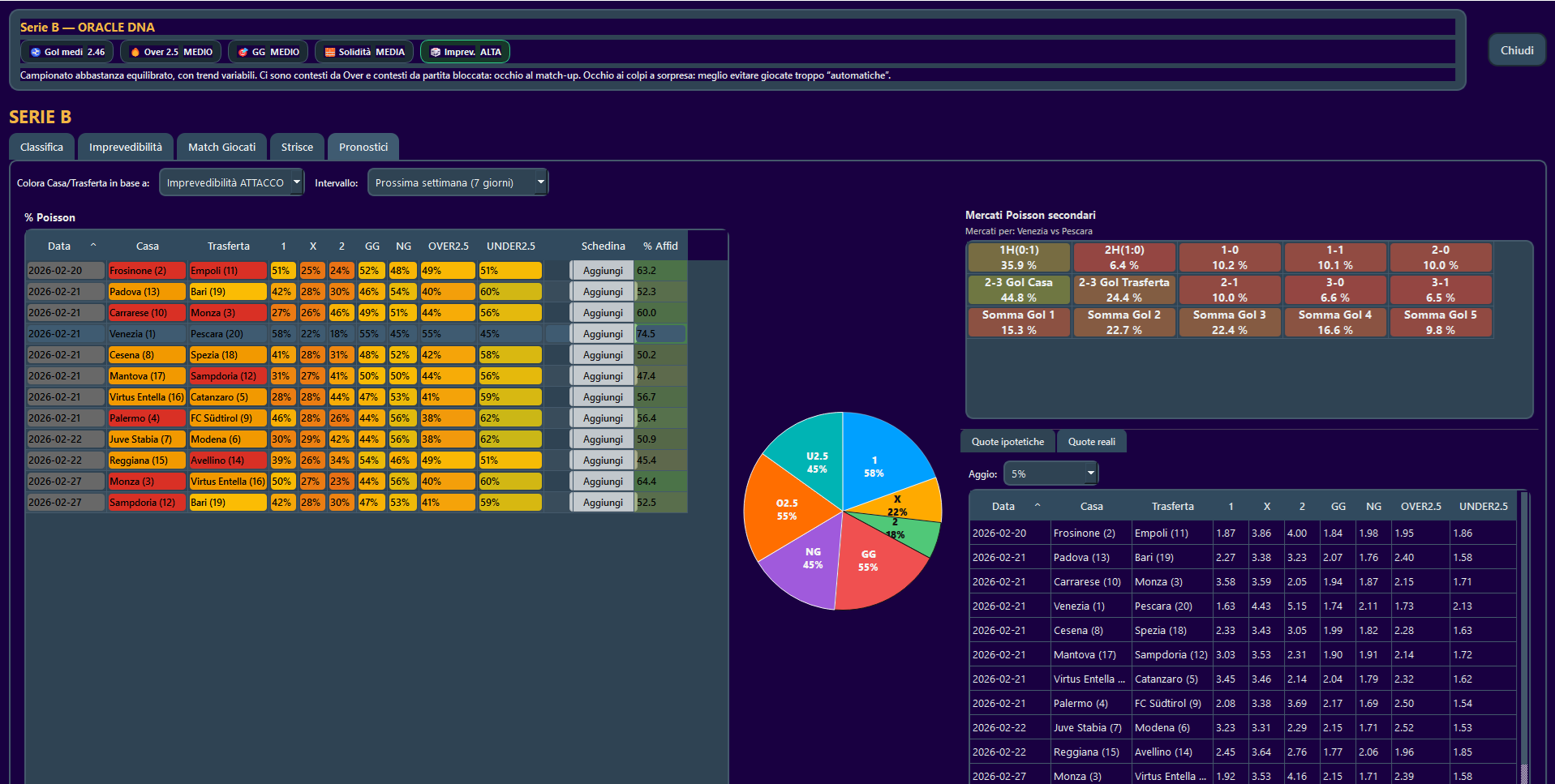Add Palermo vs FC Südtirol to schedina
This screenshot has width=1555, height=784.
pyautogui.click(x=603, y=418)
